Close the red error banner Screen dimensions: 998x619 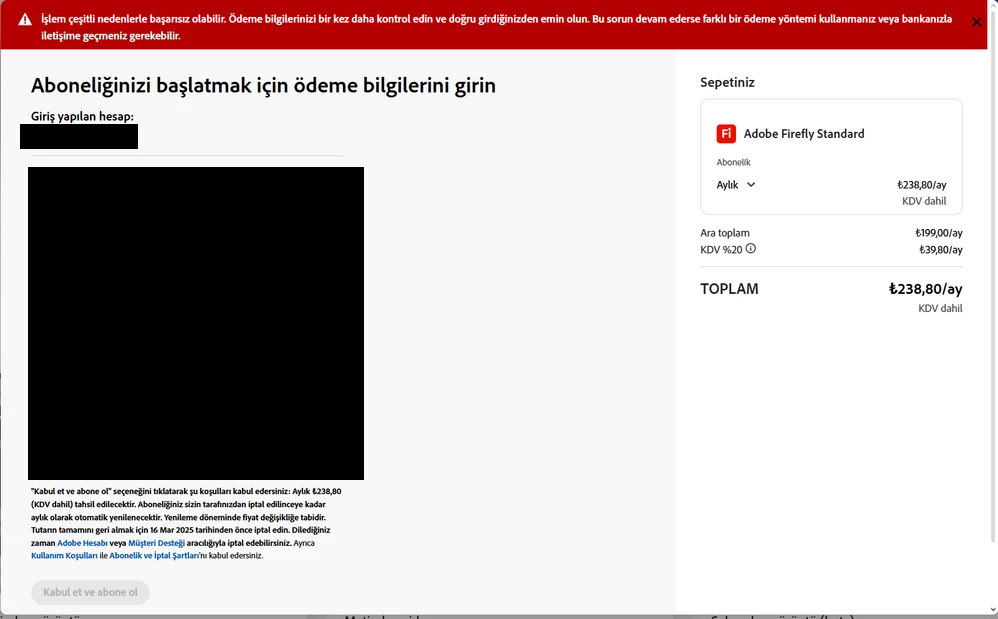[976, 22]
